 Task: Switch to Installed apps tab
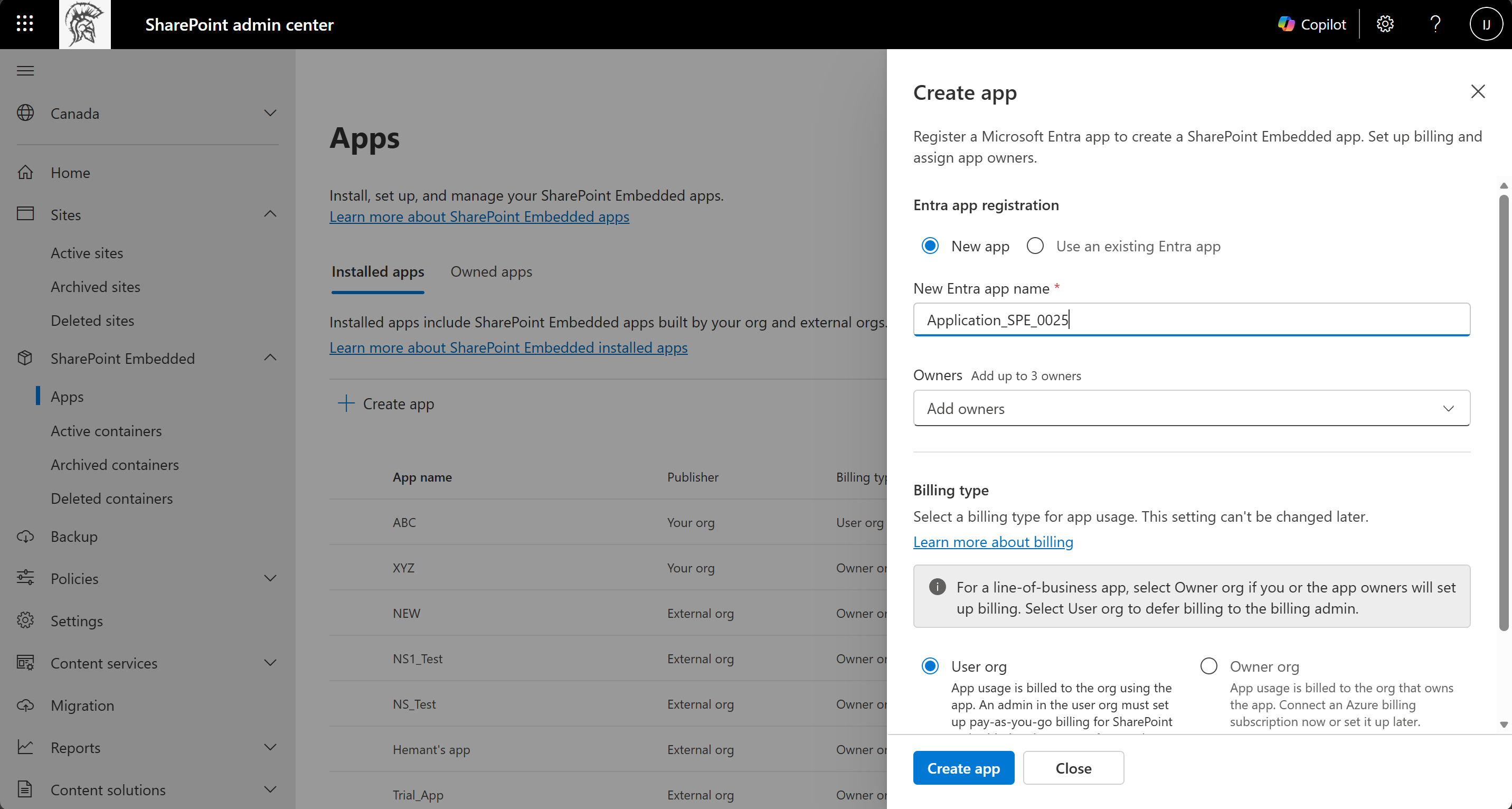377,272
